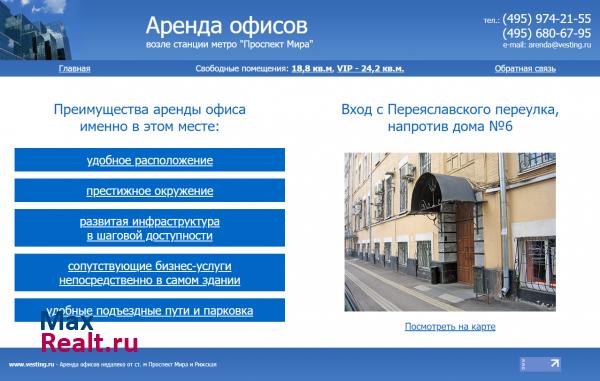
Task: Click the phone number (495) 974-21-55
Action: tap(547, 18)
